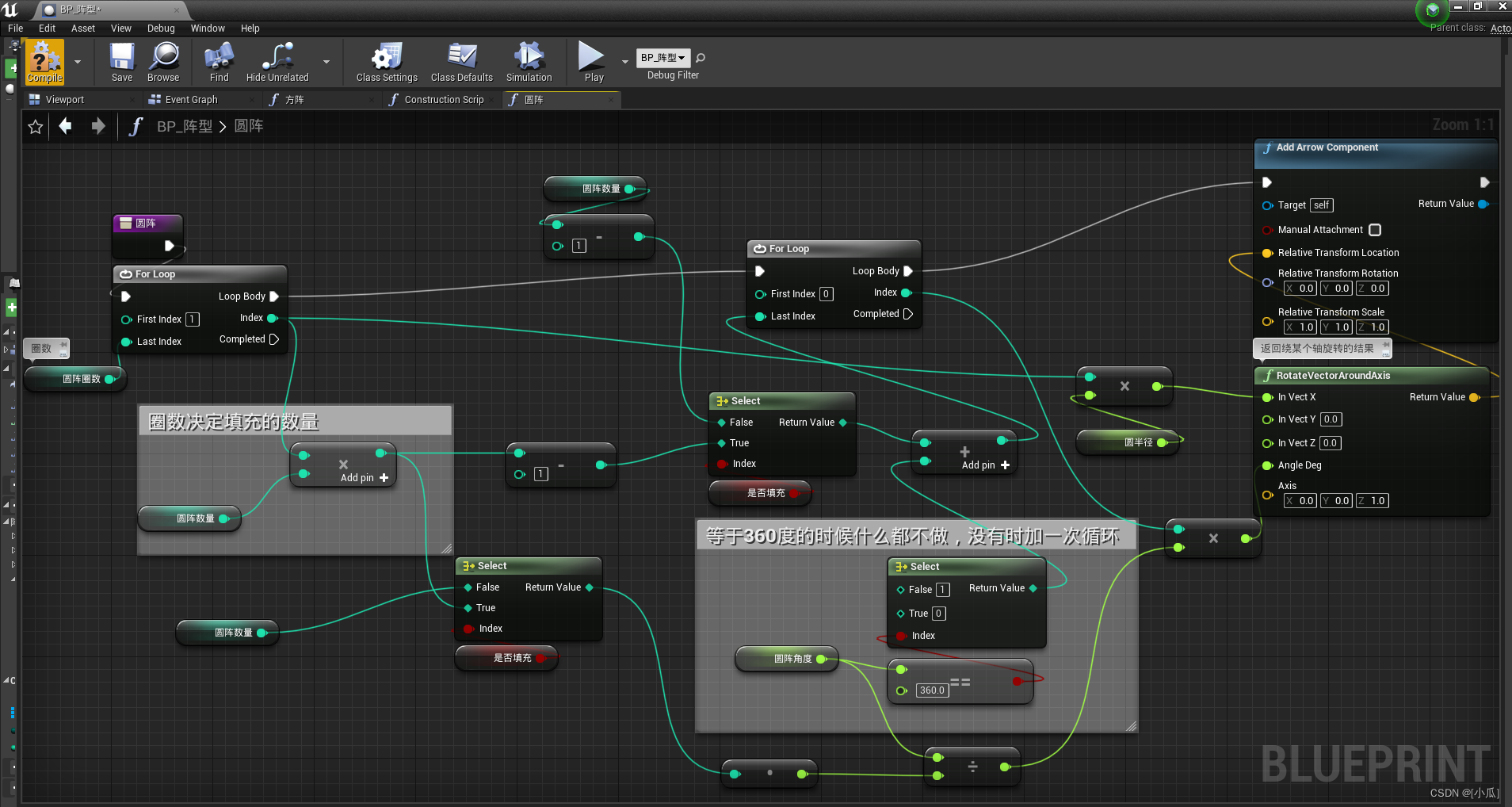Open the File menu
The image size is (1512, 807).
[x=16, y=29]
